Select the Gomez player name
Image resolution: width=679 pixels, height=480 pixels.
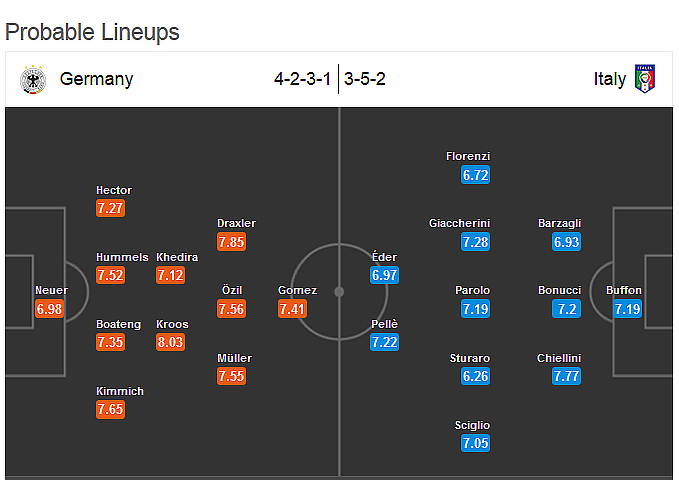coord(297,291)
